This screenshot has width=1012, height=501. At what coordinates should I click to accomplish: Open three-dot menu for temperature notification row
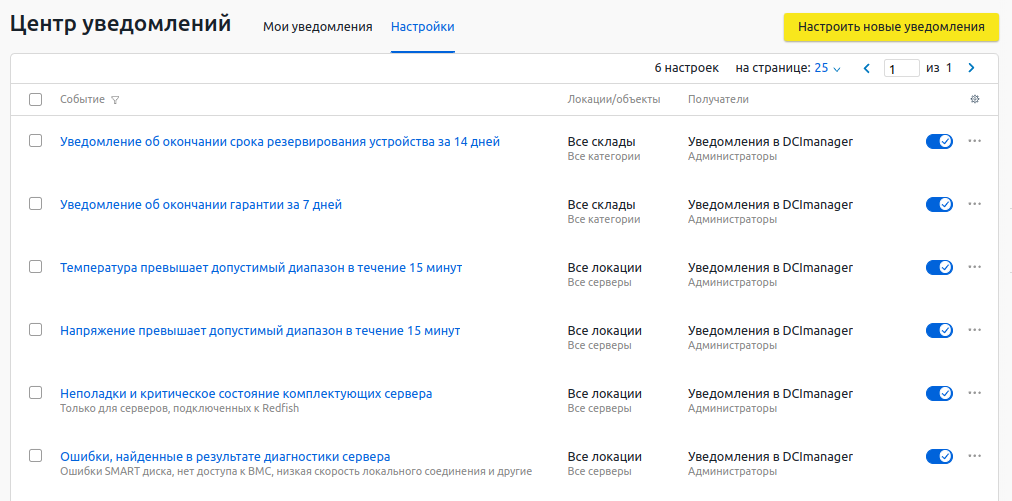coord(975,267)
